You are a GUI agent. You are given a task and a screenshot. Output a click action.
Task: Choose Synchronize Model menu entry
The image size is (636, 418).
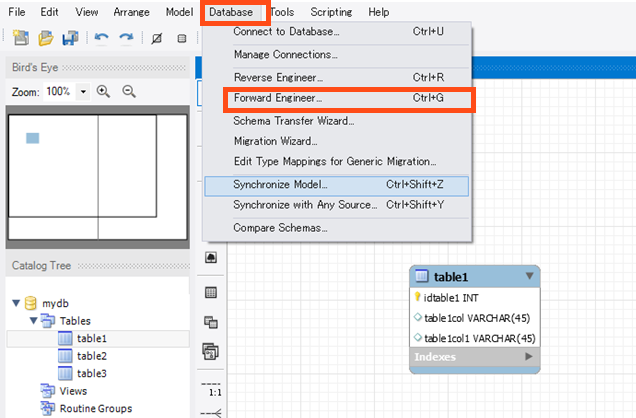pos(337,186)
